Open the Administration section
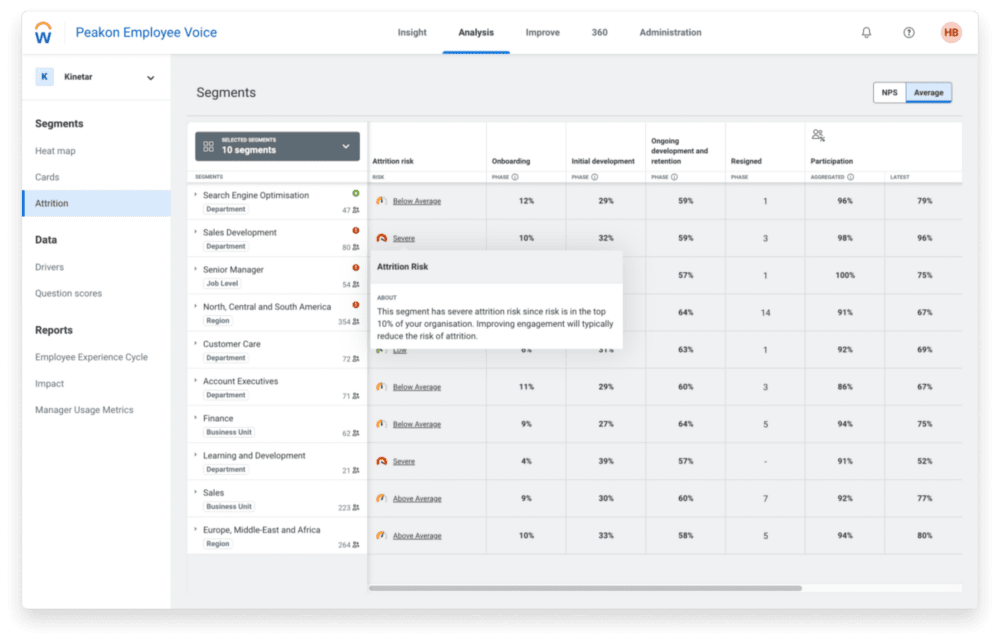Viewport: 1000px width, 642px height. click(x=670, y=32)
